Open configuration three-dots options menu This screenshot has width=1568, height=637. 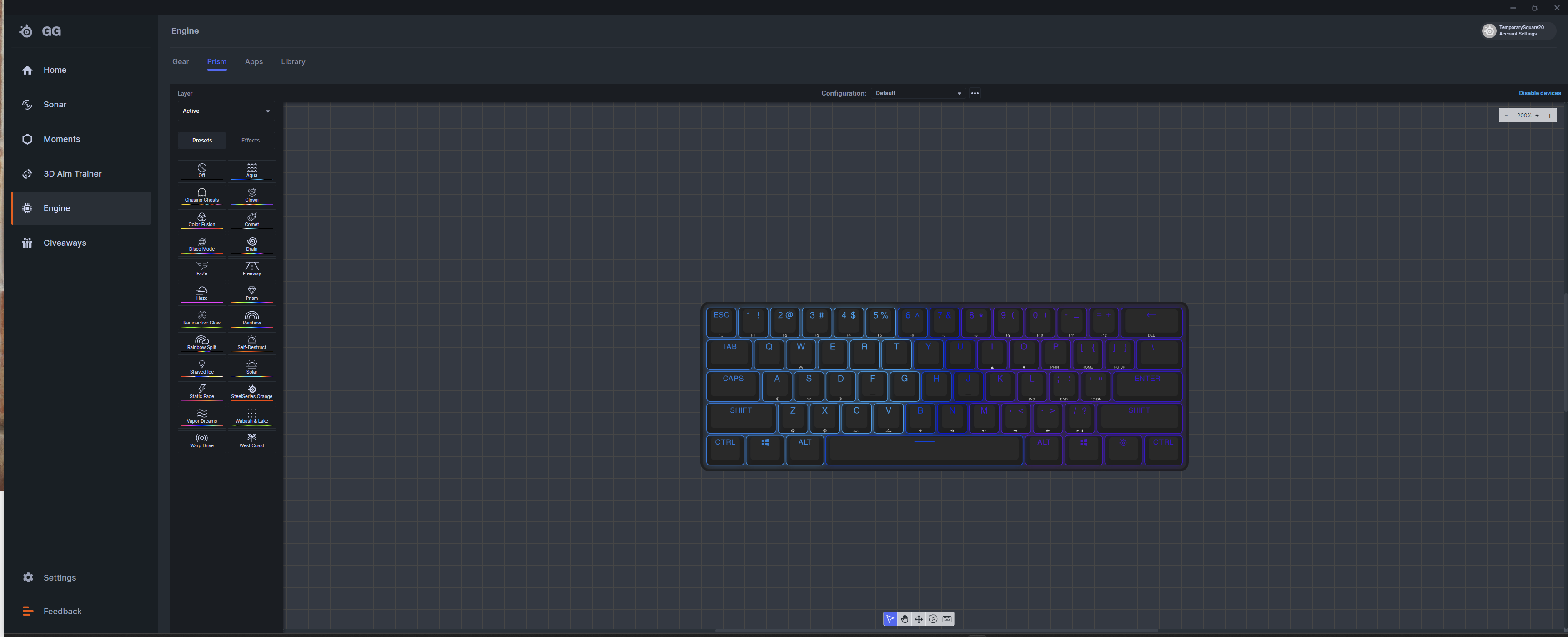975,93
